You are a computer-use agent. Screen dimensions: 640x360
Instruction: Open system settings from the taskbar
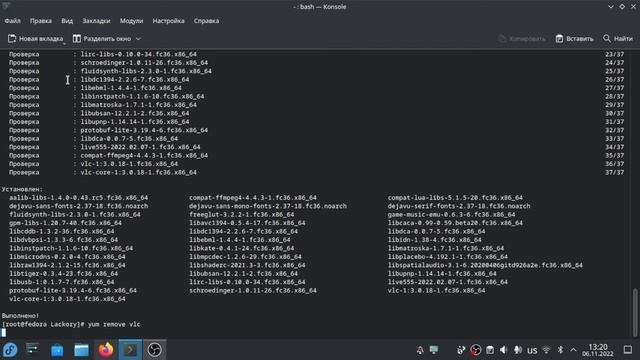click(33, 350)
